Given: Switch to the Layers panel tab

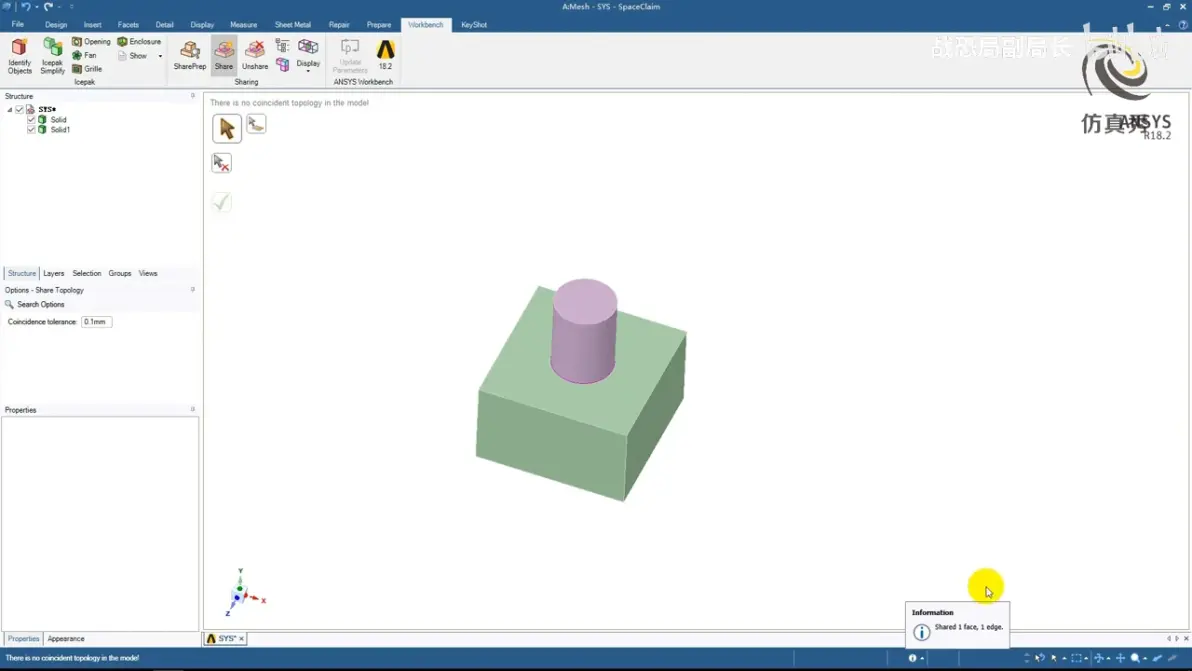Looking at the screenshot, I should (53, 274).
